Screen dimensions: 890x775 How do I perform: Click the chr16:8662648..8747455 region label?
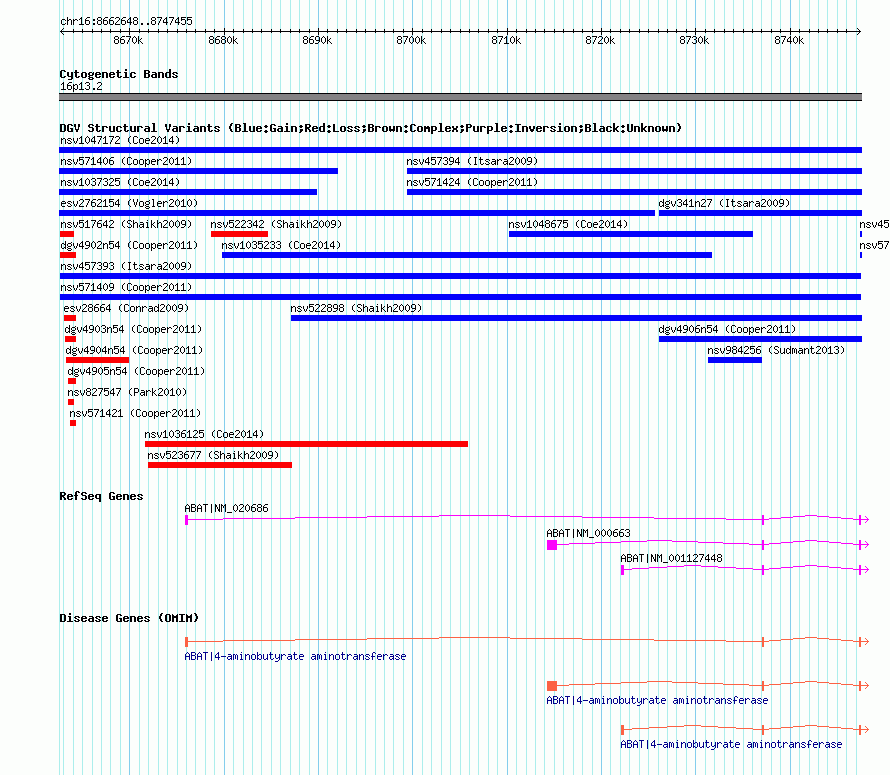point(126,21)
